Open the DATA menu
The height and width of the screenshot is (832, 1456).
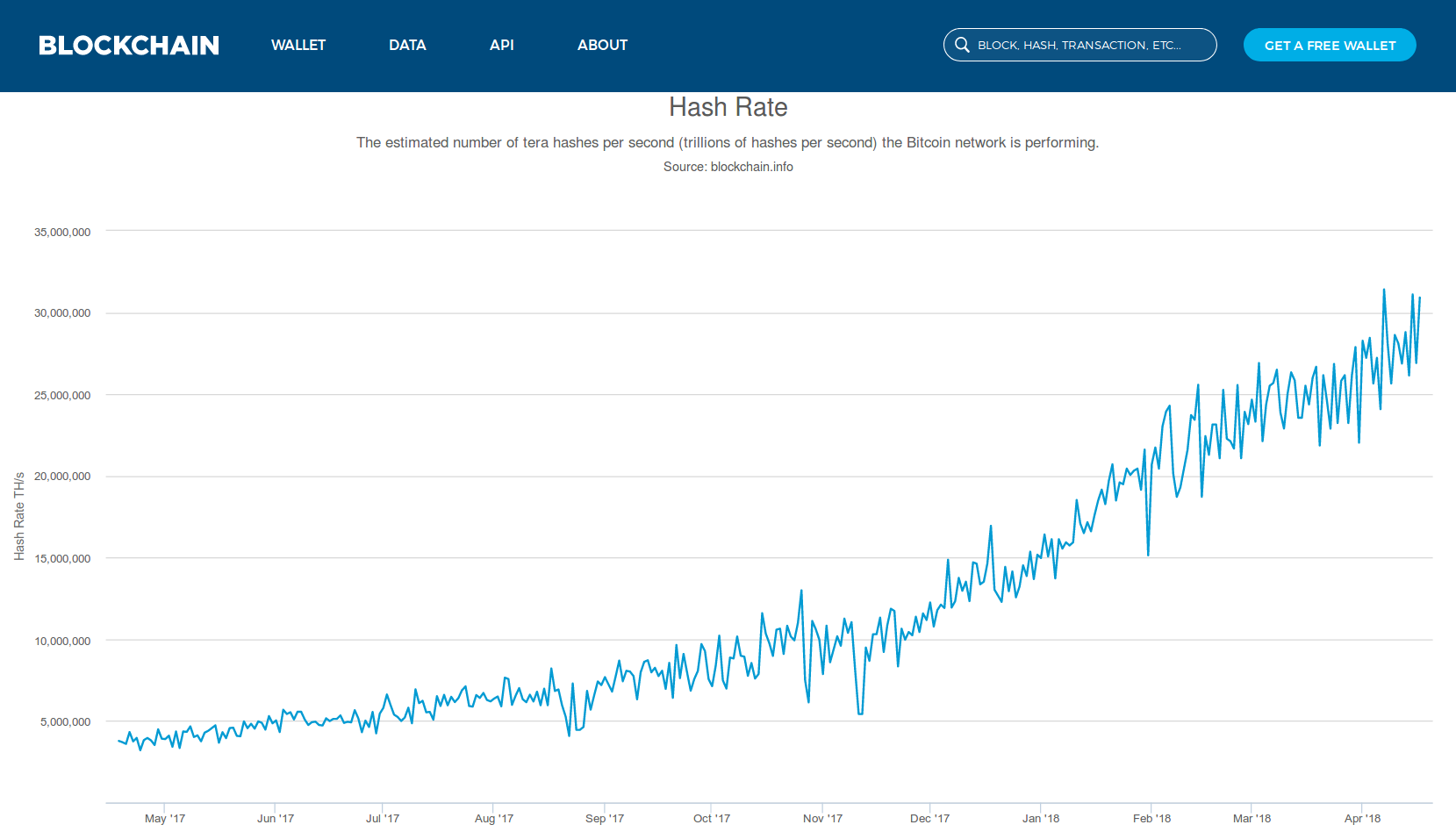coord(407,45)
